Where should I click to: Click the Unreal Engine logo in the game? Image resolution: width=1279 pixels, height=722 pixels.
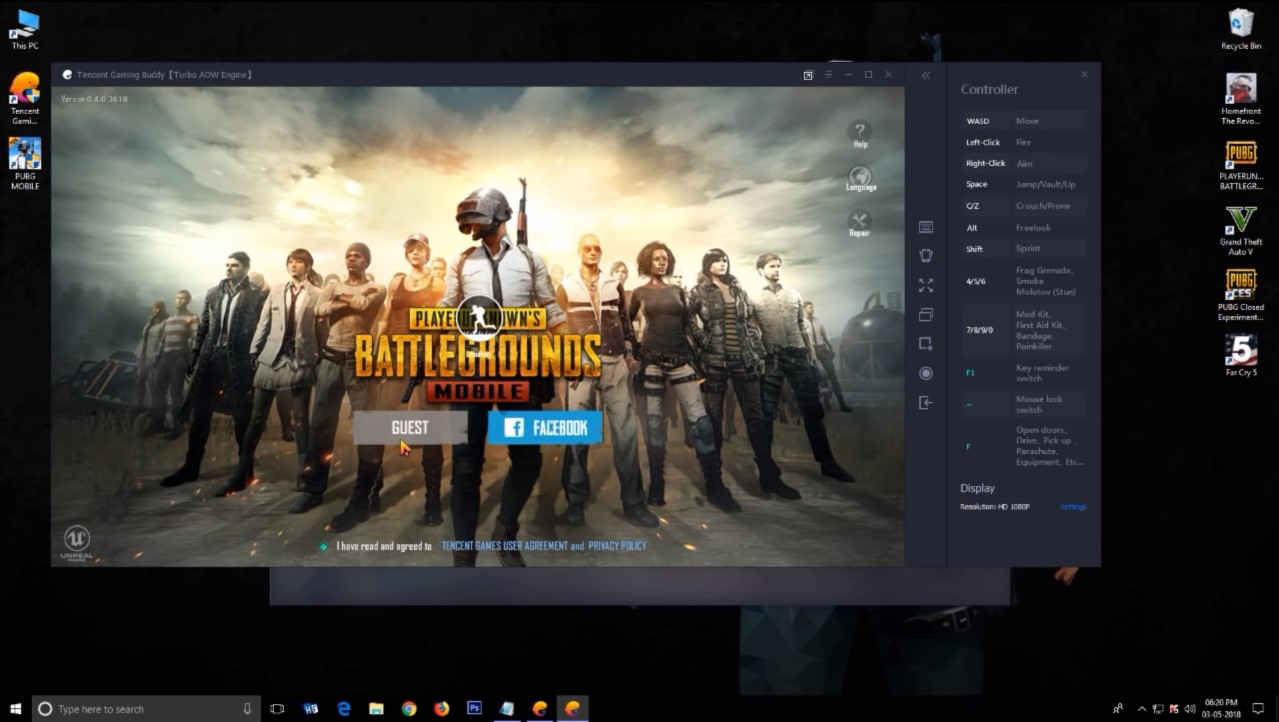77,541
